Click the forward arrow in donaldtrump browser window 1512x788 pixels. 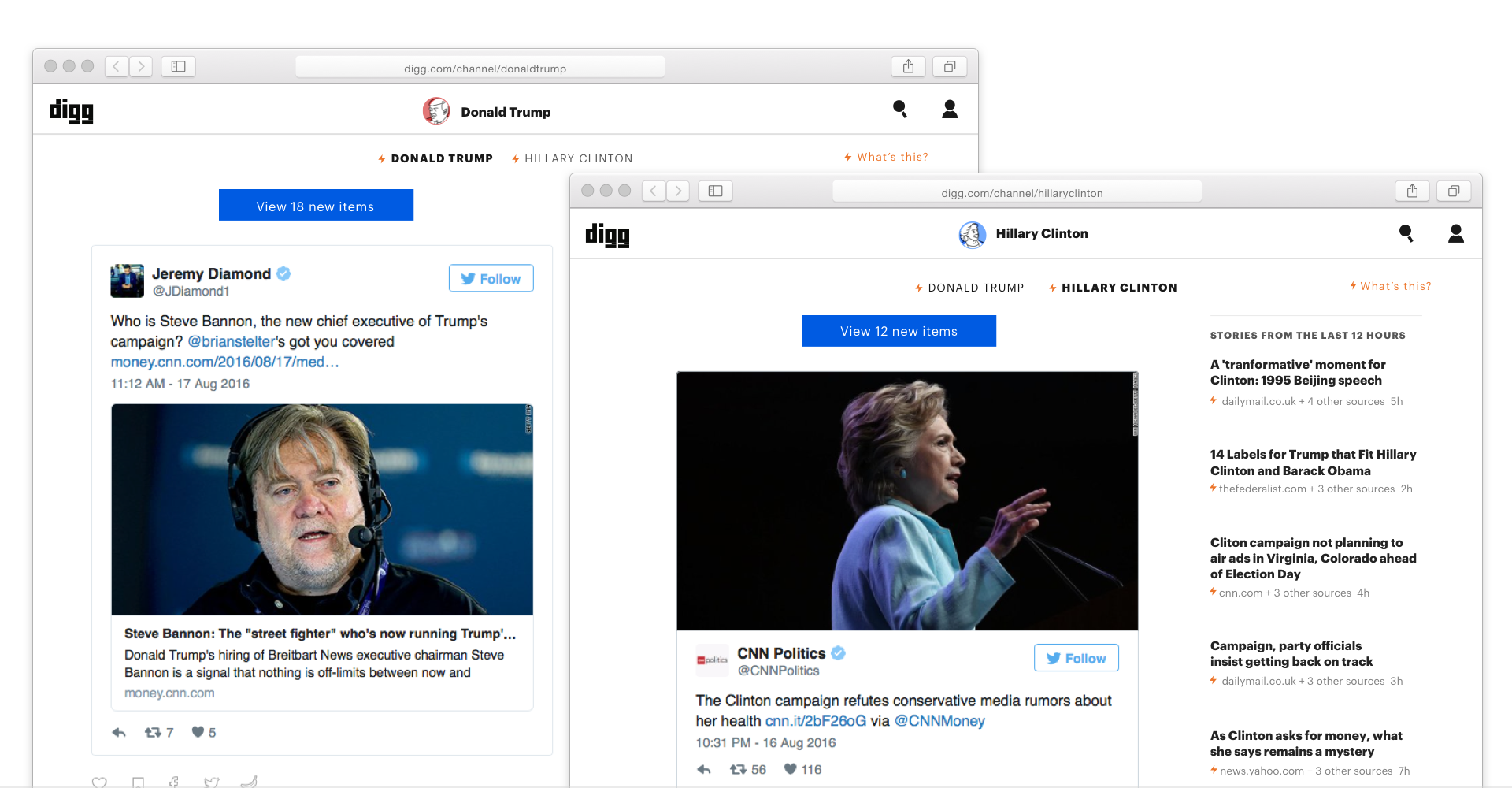coord(141,66)
